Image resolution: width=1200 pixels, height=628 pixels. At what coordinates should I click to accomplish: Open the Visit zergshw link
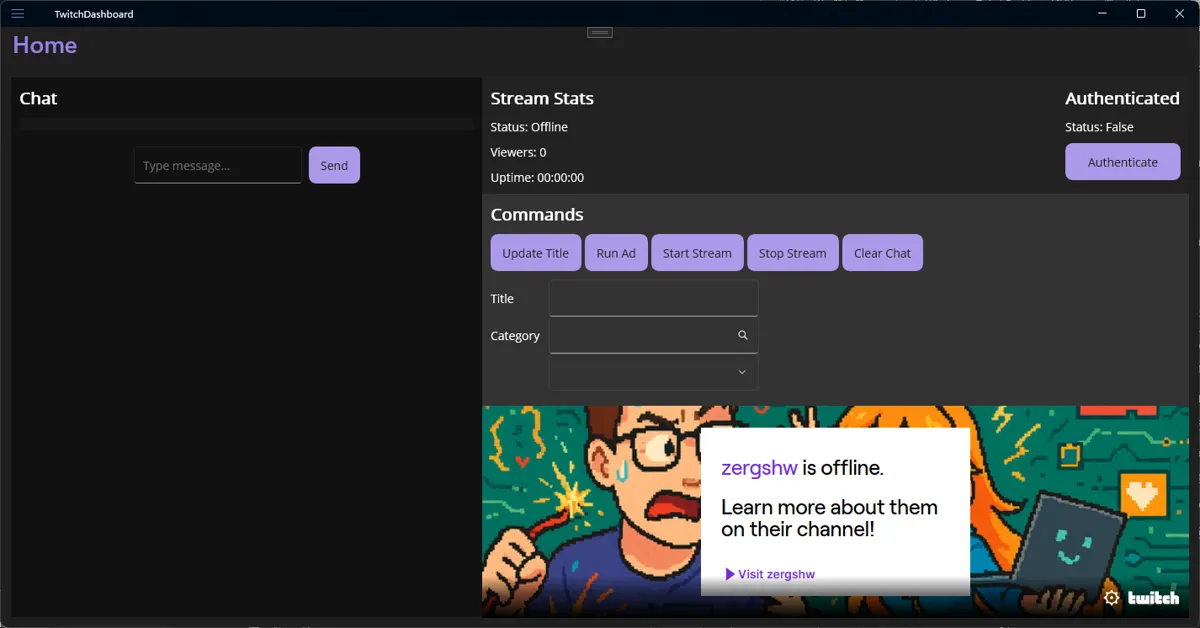pyautogui.click(x=770, y=574)
